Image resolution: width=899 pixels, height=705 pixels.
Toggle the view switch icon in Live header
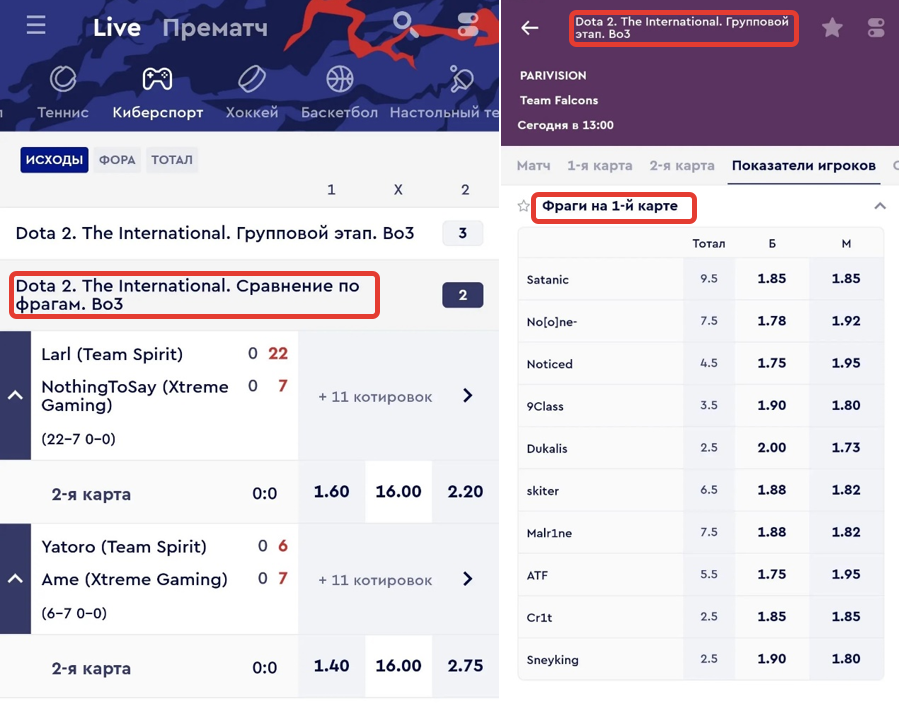tap(468, 25)
